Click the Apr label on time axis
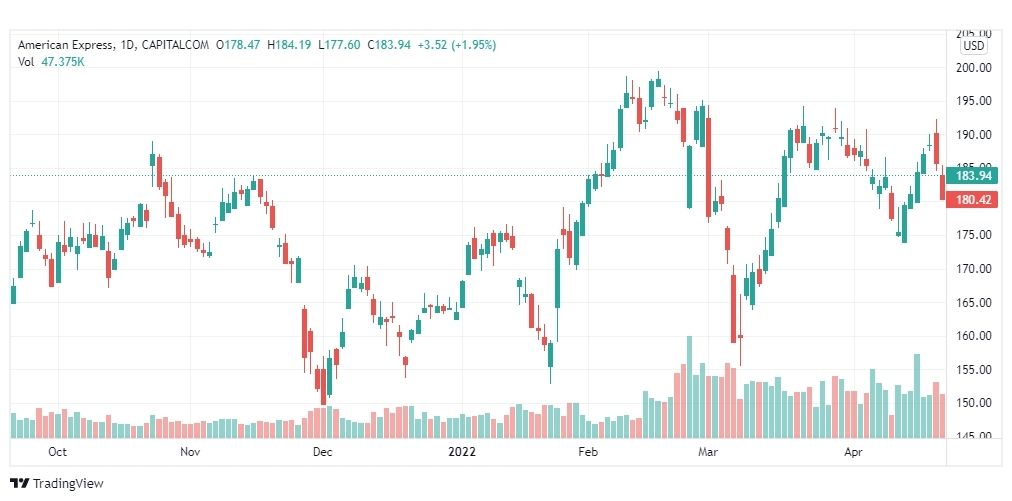The height and width of the screenshot is (501, 1012). pyautogui.click(x=853, y=452)
